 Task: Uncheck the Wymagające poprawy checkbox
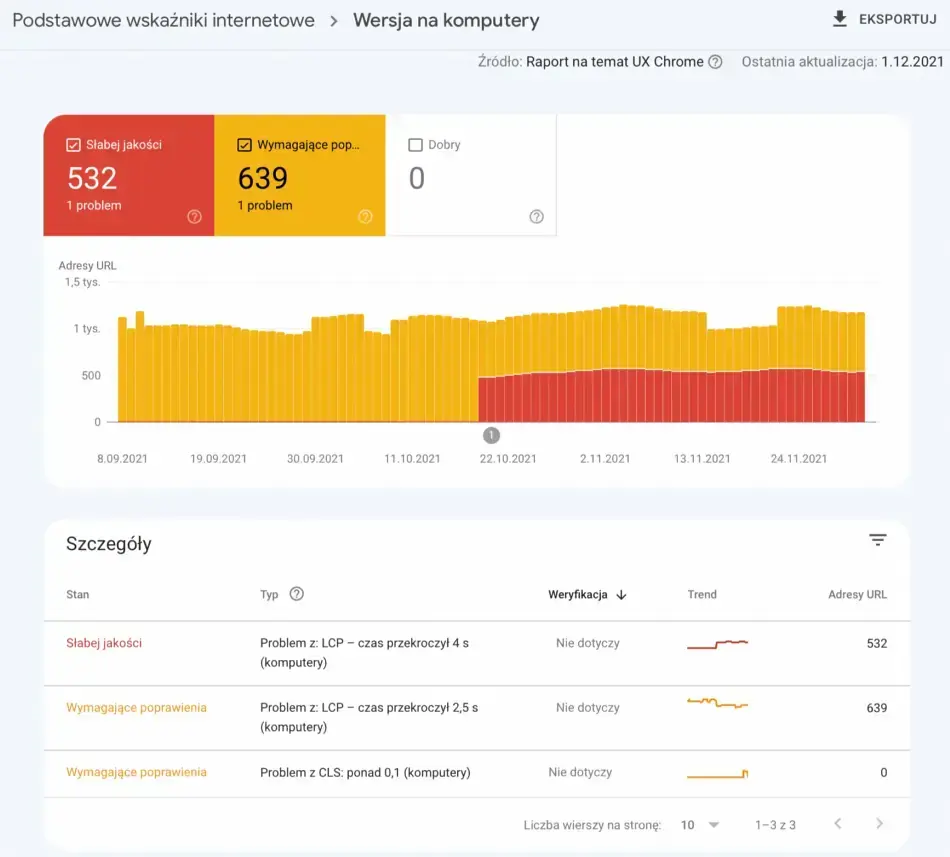tap(244, 145)
